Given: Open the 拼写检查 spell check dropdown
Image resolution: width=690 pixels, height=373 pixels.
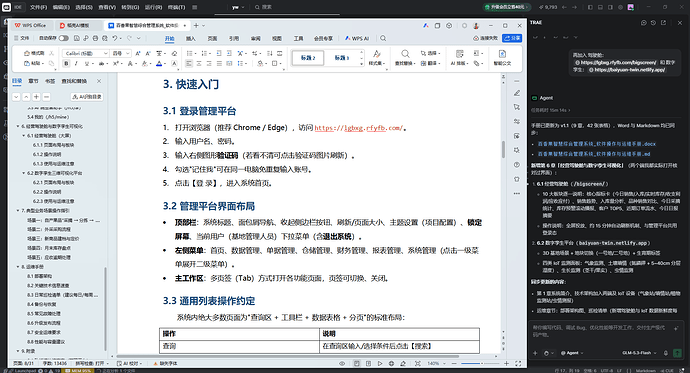Looking at the screenshot, I should [x=92, y=363].
